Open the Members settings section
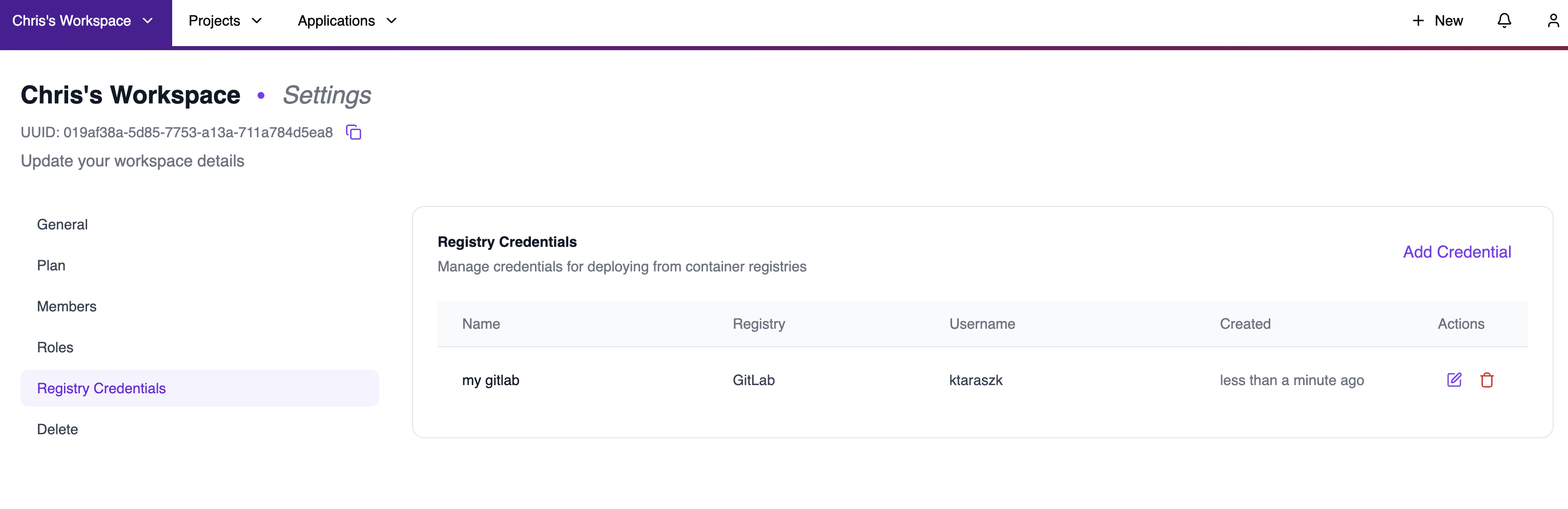The image size is (1568, 509). tap(66, 306)
